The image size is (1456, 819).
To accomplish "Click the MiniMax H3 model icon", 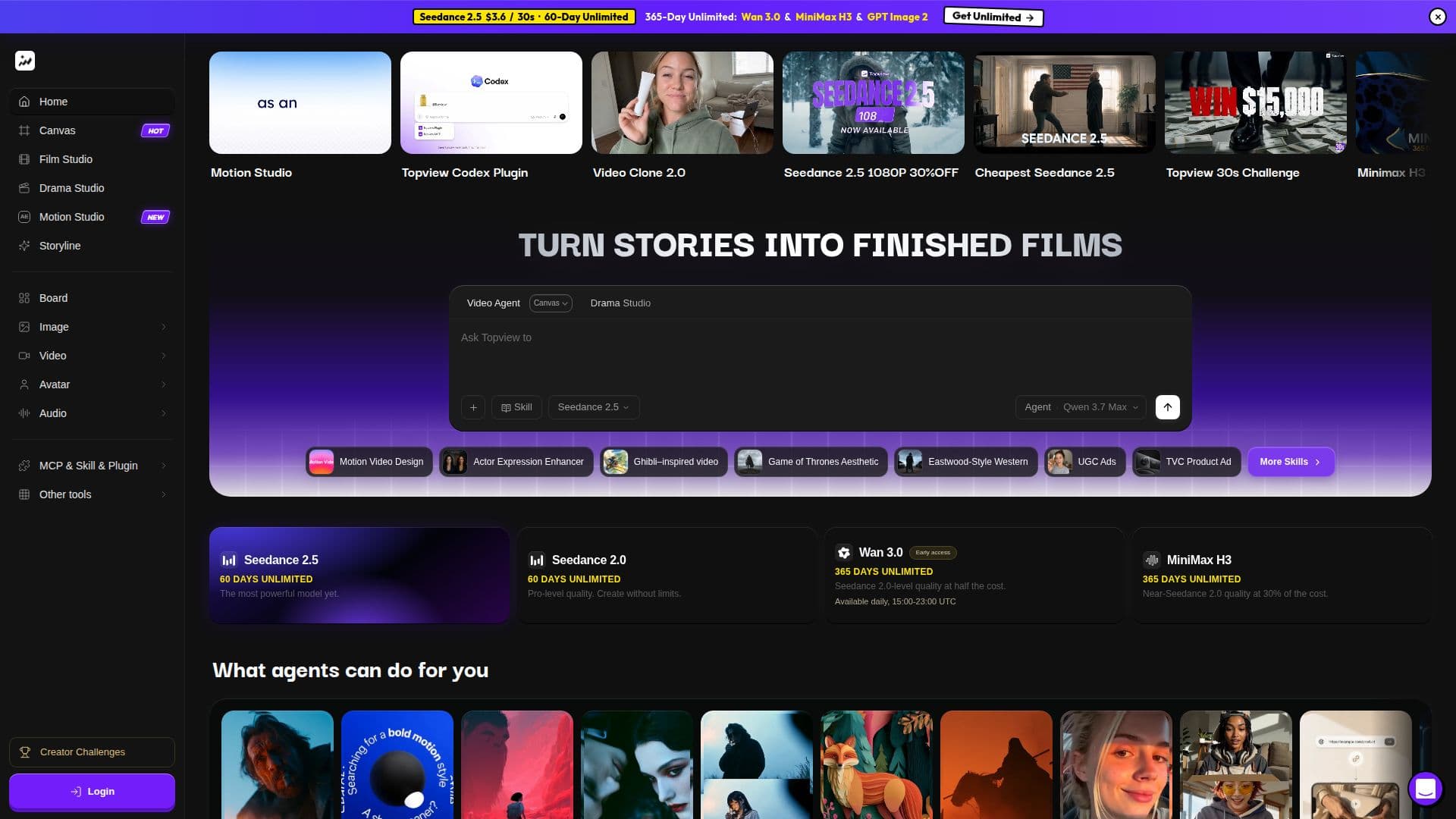I will [1151, 560].
